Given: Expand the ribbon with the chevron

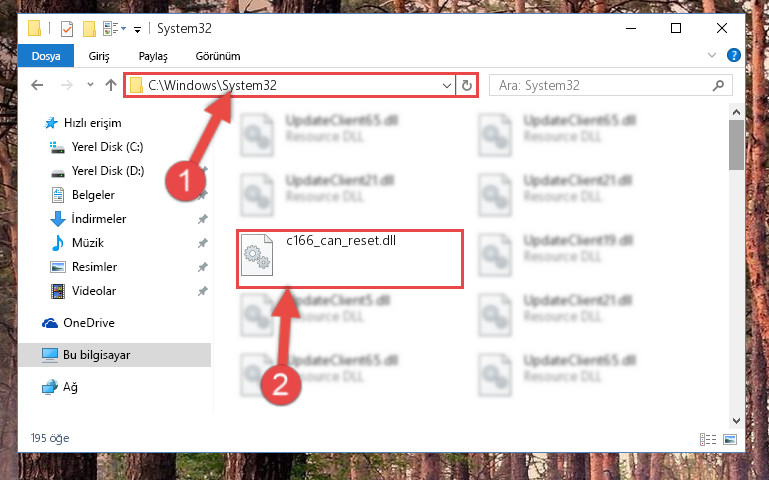Looking at the screenshot, I should pyautogui.click(x=712, y=55).
